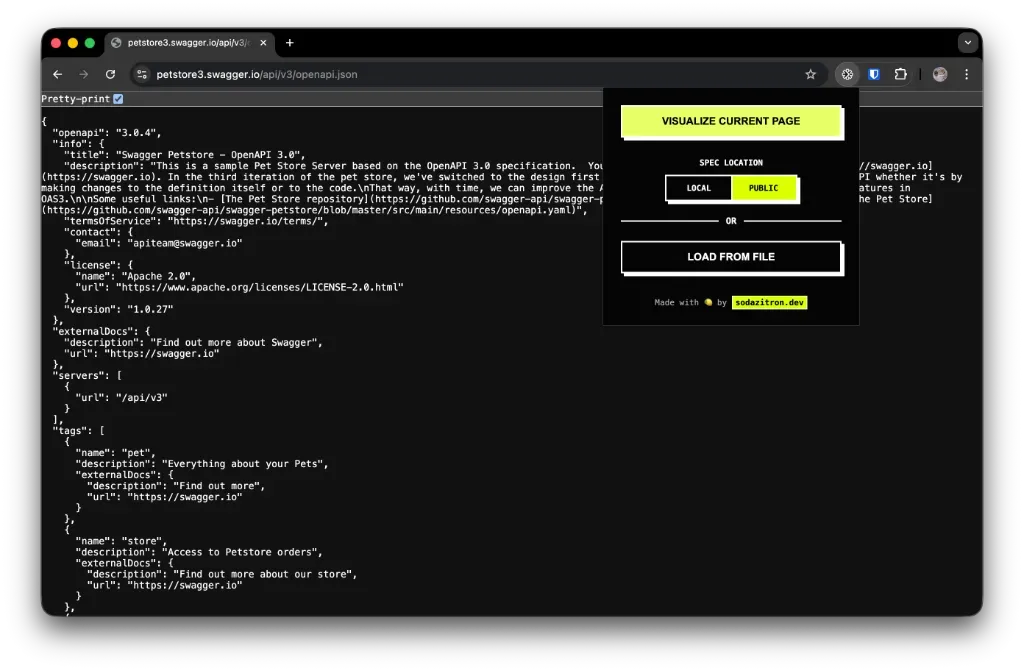Open a new tab with the plus
Image resolution: width=1024 pixels, height=670 pixels.
[x=289, y=43]
